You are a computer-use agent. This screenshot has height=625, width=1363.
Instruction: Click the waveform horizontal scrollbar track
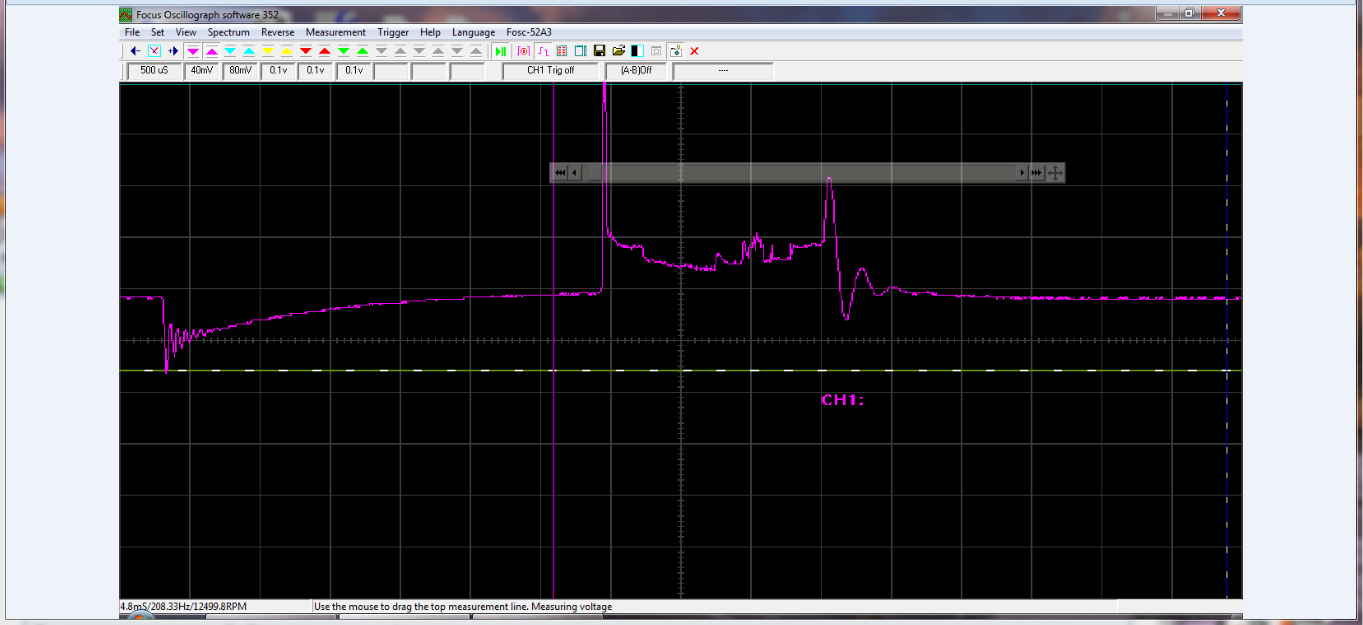(x=800, y=173)
